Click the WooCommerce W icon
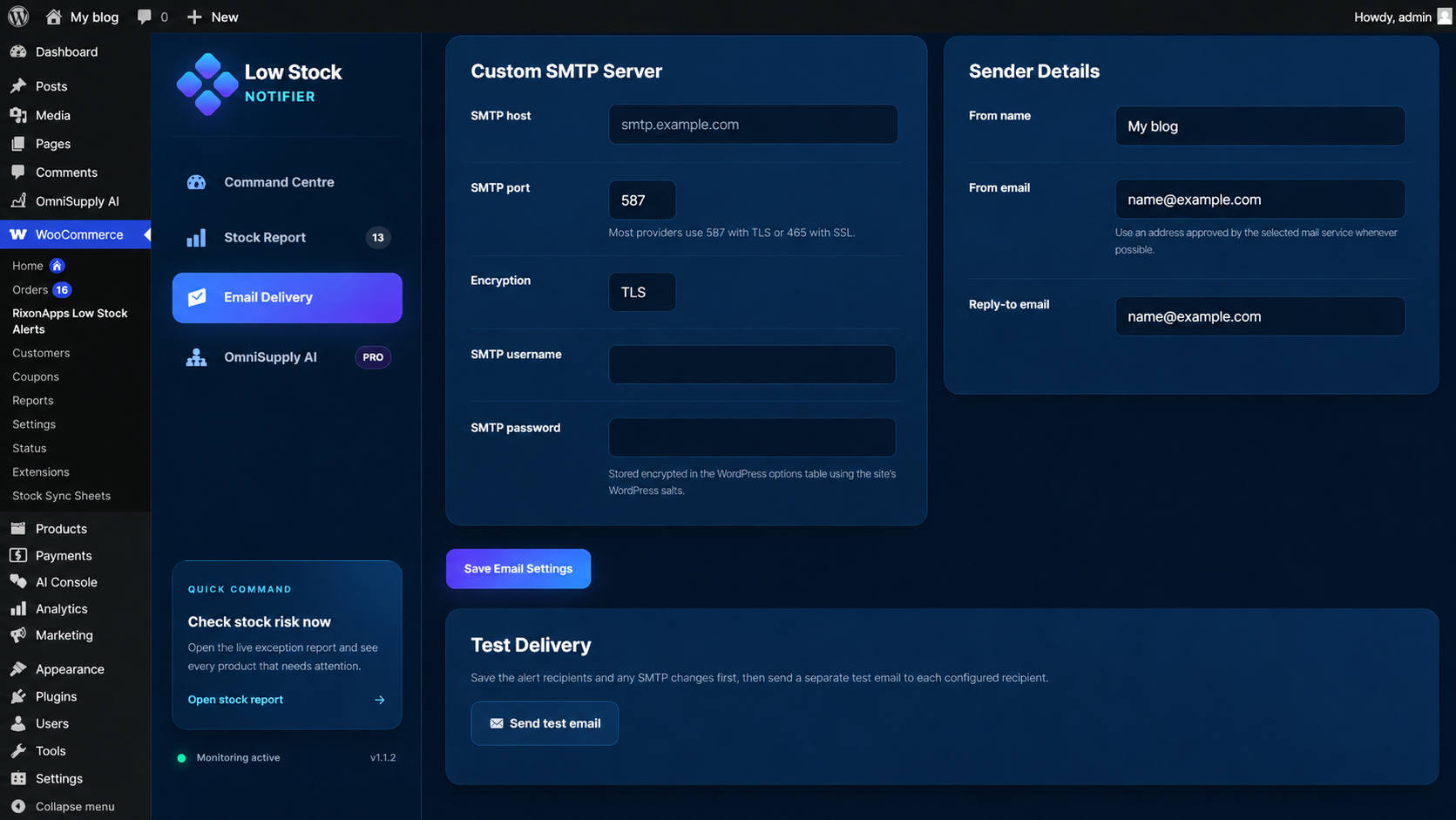This screenshot has width=1456, height=820. 18,234
